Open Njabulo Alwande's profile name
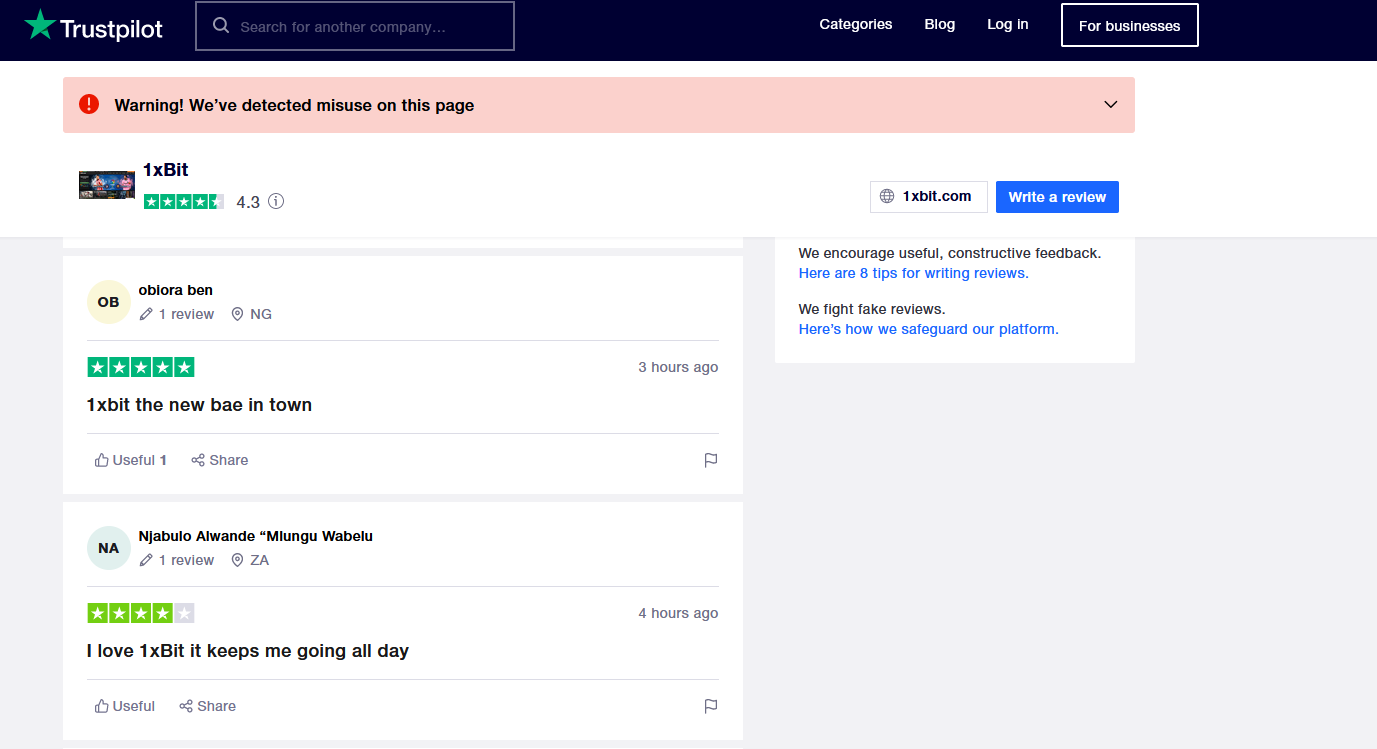Screen dimensions: 1377x749 (256, 536)
